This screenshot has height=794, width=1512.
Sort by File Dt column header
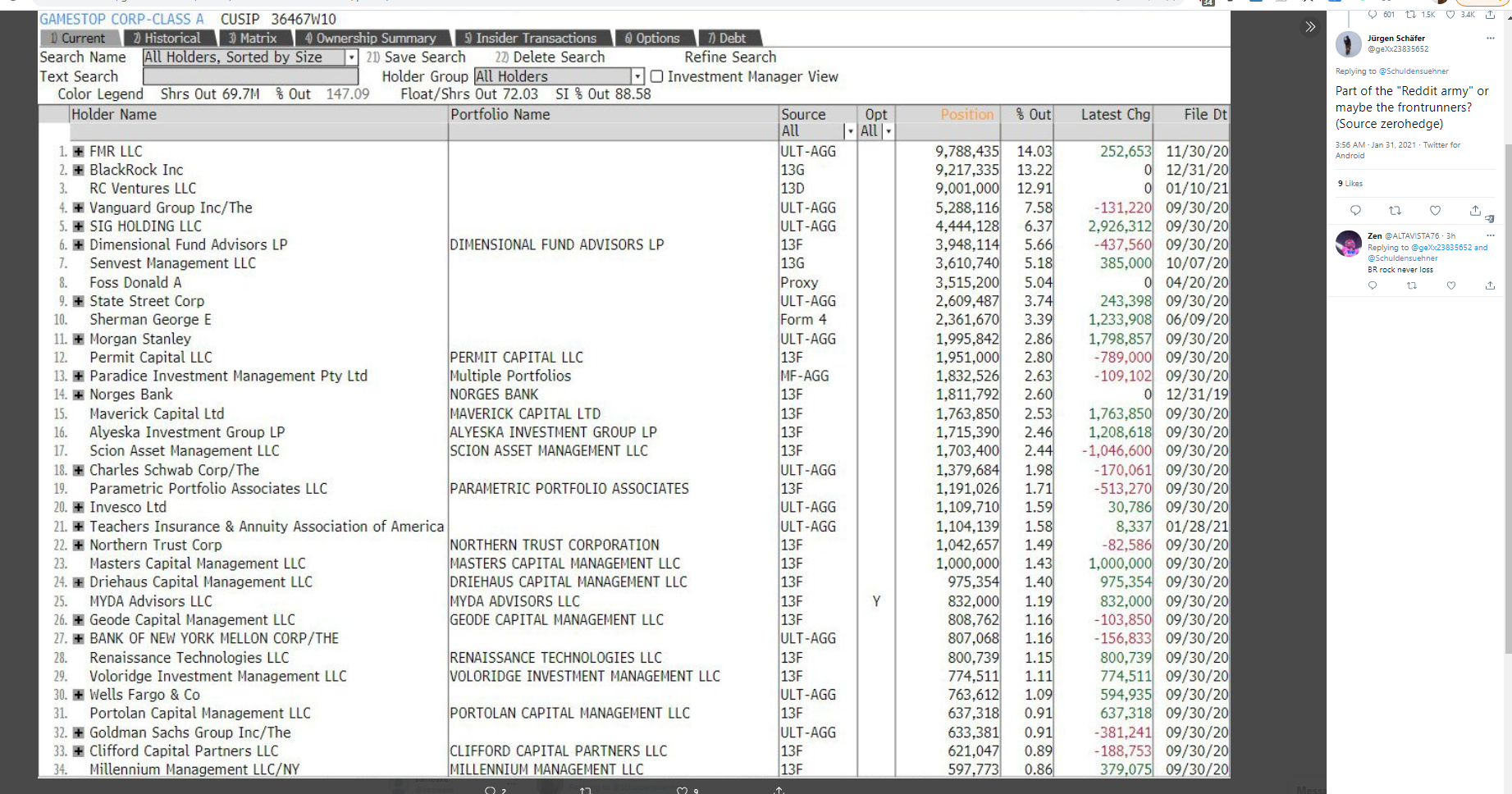tap(1205, 115)
